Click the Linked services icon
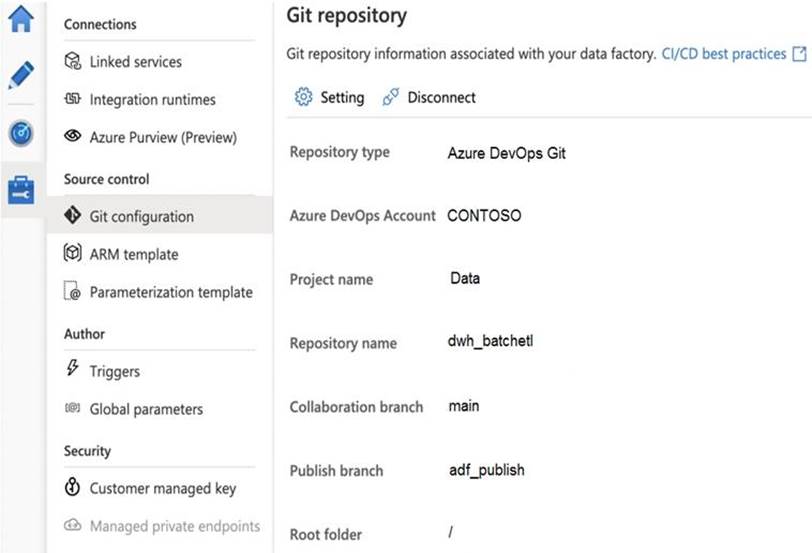This screenshot has height=553, width=812. [x=72, y=62]
